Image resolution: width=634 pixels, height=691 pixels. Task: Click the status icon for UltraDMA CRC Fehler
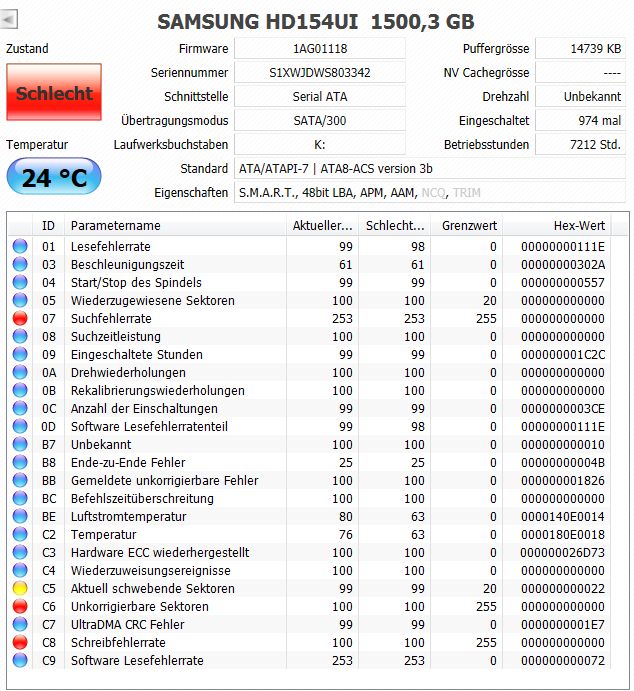coord(20,624)
